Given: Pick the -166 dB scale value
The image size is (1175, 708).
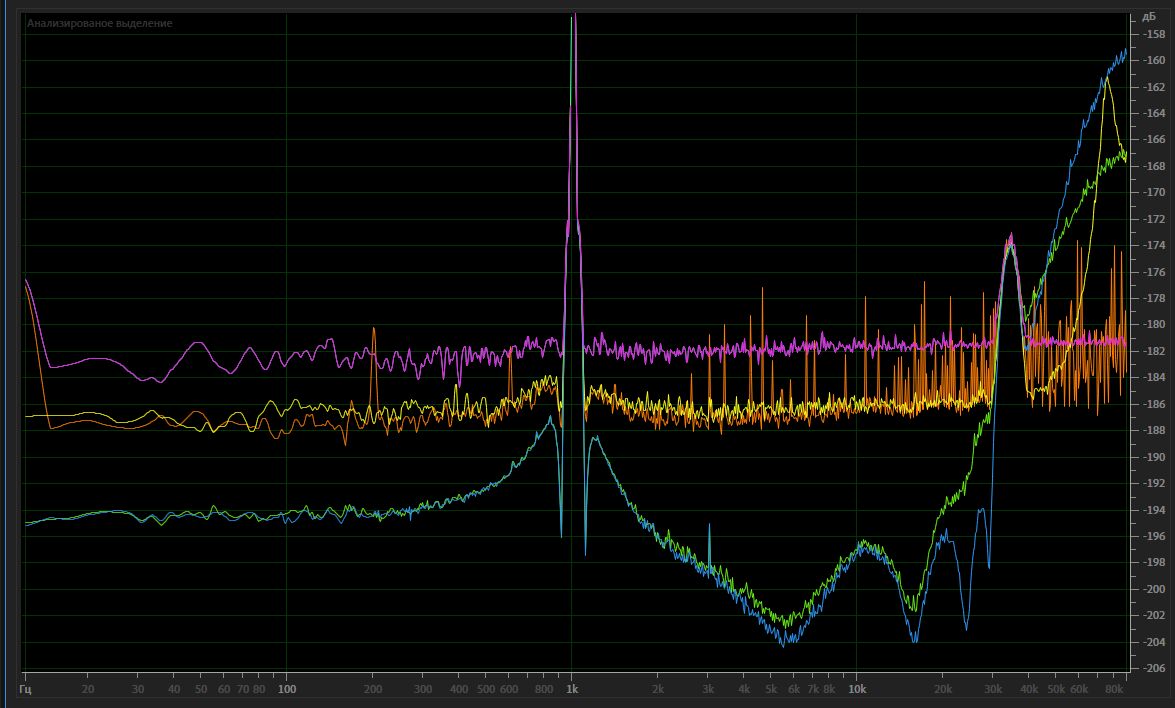Looking at the screenshot, I should pyautogui.click(x=1153, y=139).
